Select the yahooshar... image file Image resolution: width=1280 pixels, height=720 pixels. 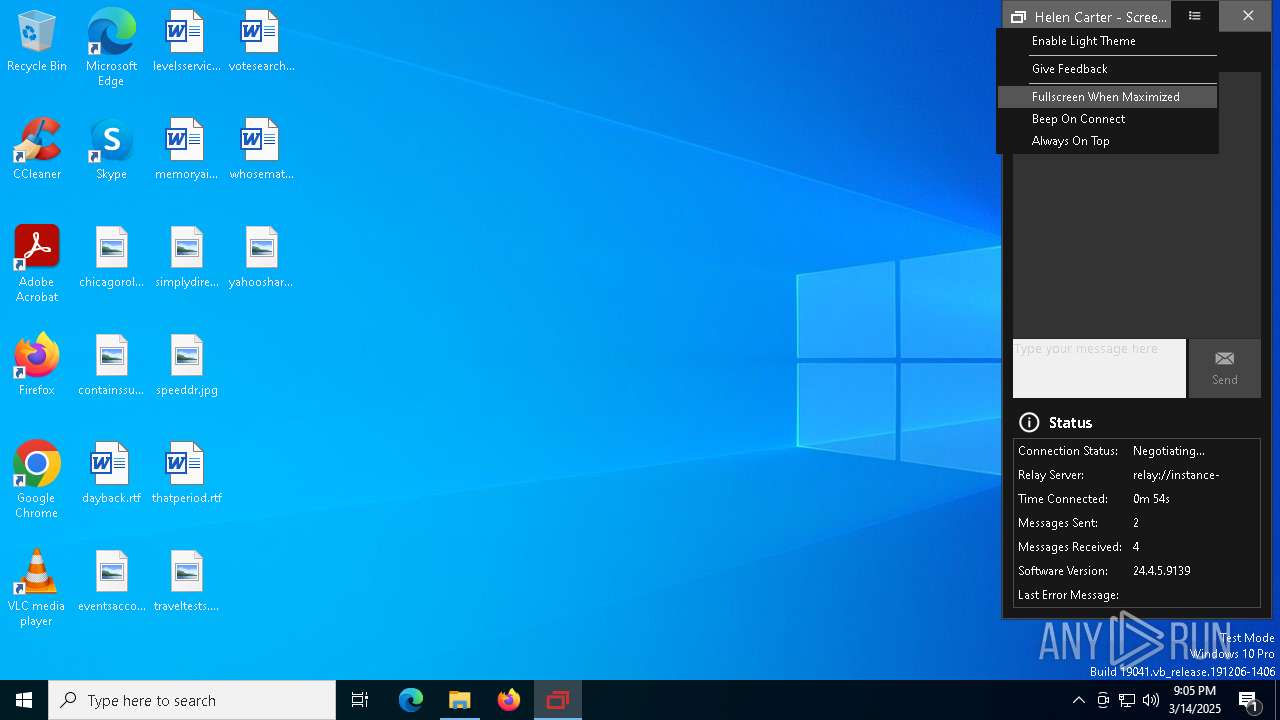tap(261, 257)
